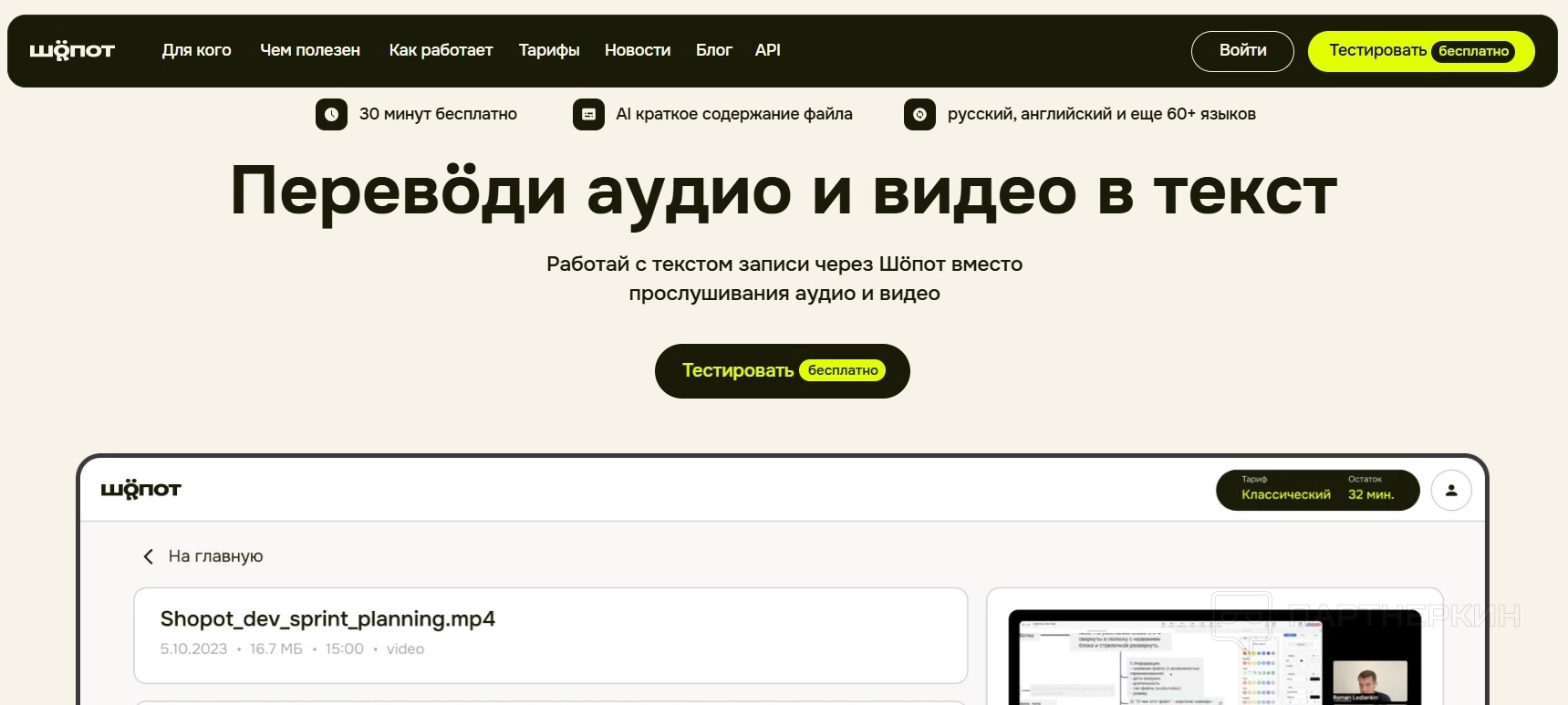
Task: Open the Shopot_dev_sprint_planning.mp4 file card
Action: click(550, 636)
